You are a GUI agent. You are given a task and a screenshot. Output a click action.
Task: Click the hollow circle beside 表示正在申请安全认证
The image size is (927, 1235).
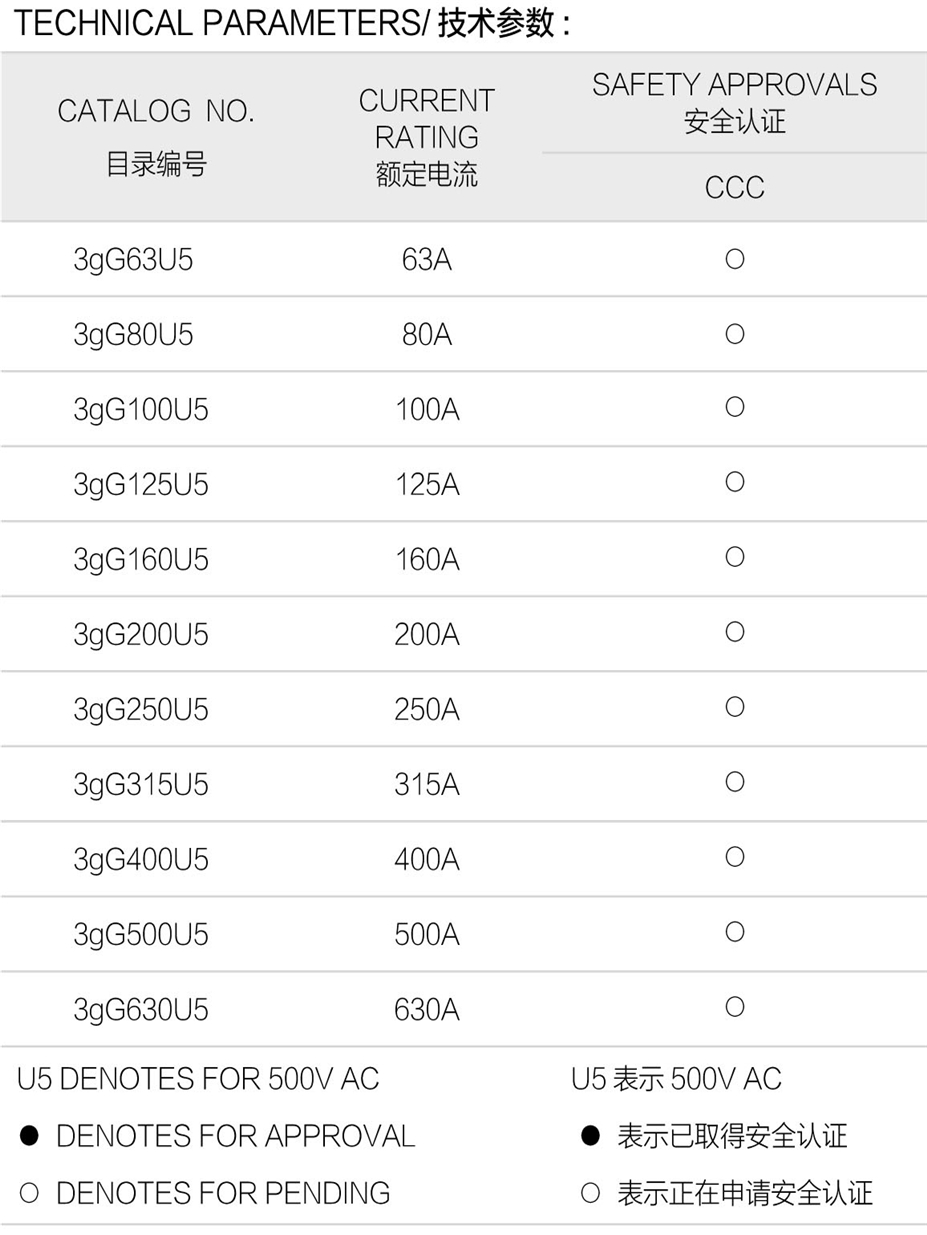pyautogui.click(x=590, y=1192)
